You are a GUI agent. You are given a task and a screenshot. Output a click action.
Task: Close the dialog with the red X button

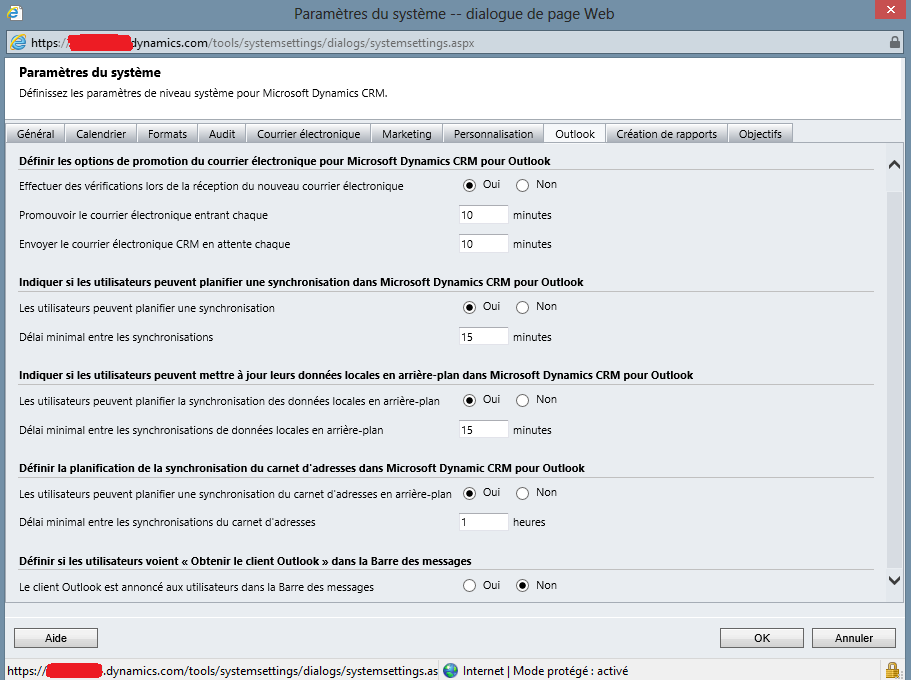pyautogui.click(x=891, y=9)
